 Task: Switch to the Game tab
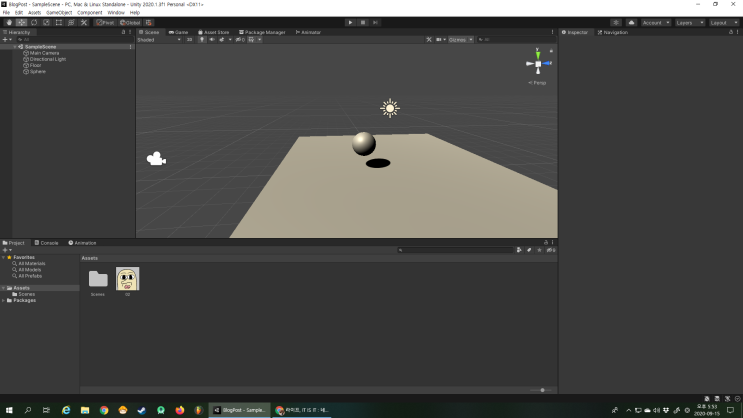point(179,32)
